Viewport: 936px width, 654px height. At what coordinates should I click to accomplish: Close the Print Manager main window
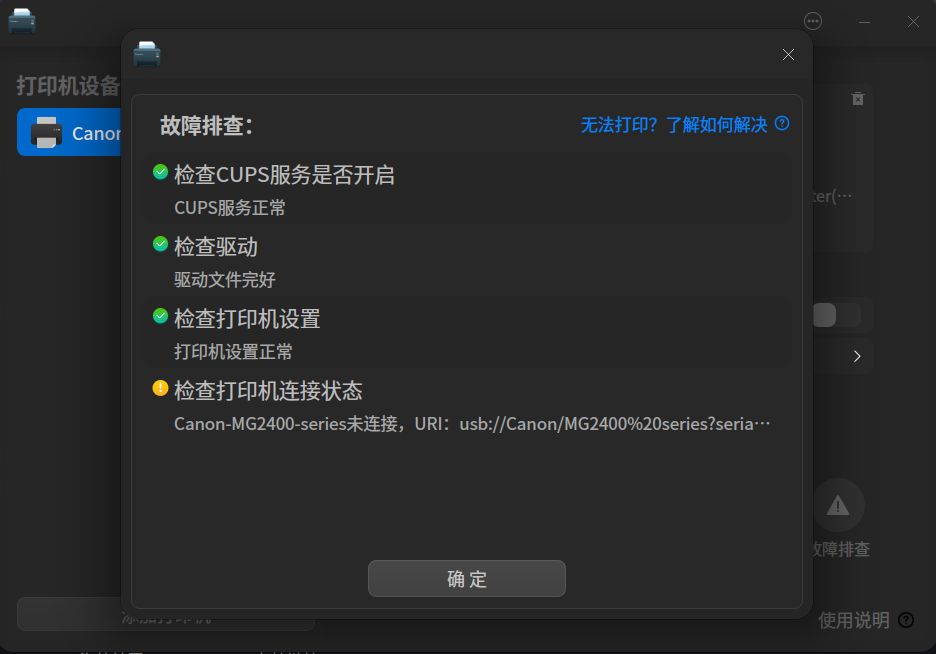(913, 22)
